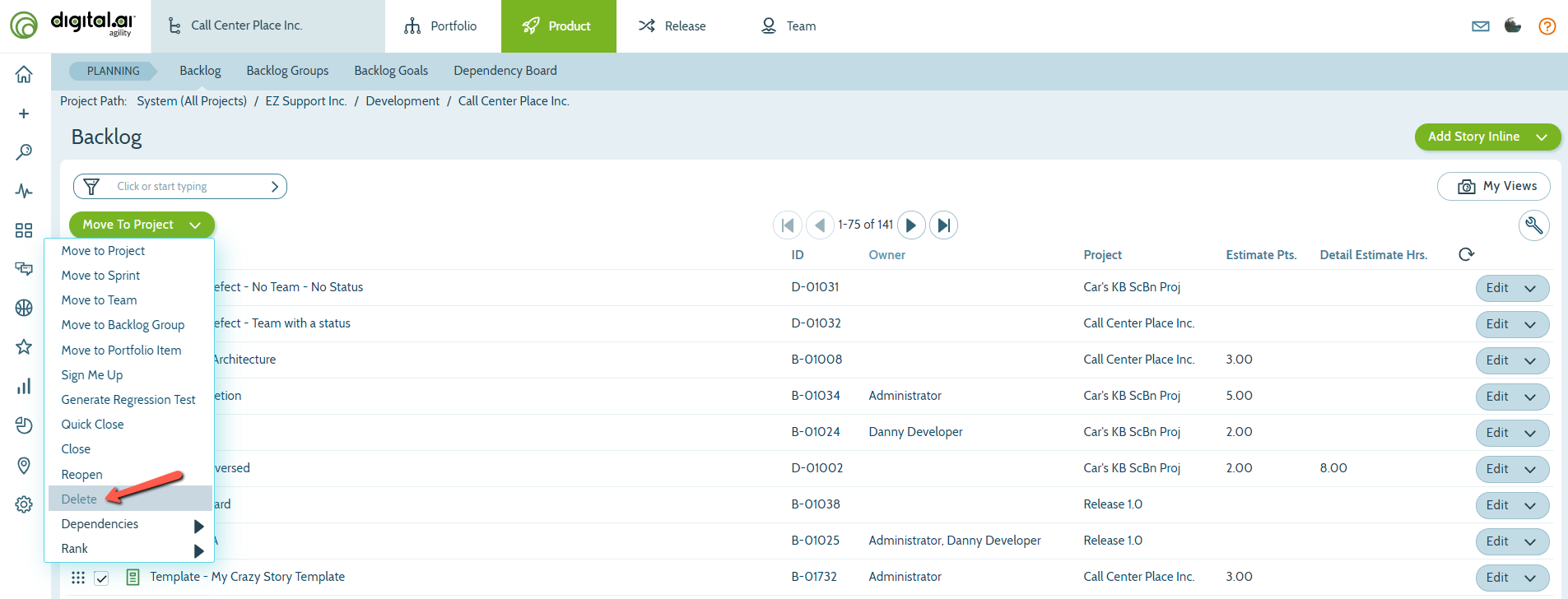Image resolution: width=1568 pixels, height=599 pixels.
Task: Go to the next page of results
Action: pos(911,225)
